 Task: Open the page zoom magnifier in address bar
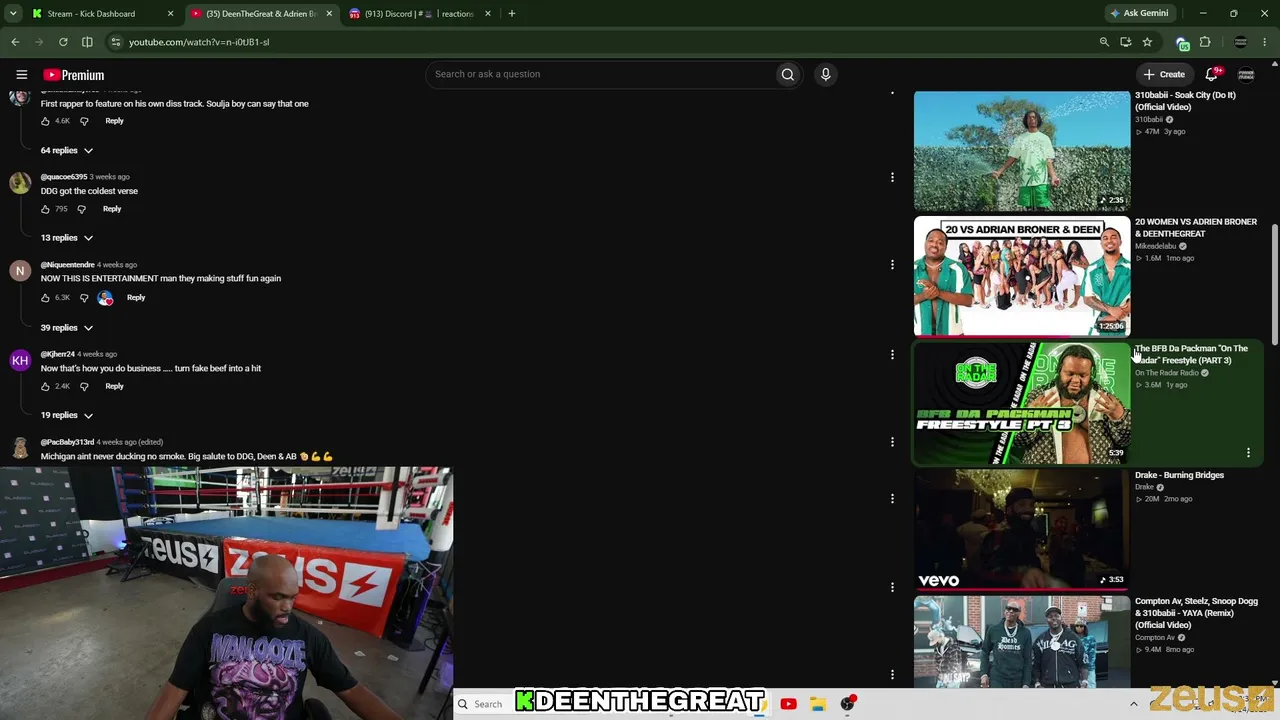1104,42
